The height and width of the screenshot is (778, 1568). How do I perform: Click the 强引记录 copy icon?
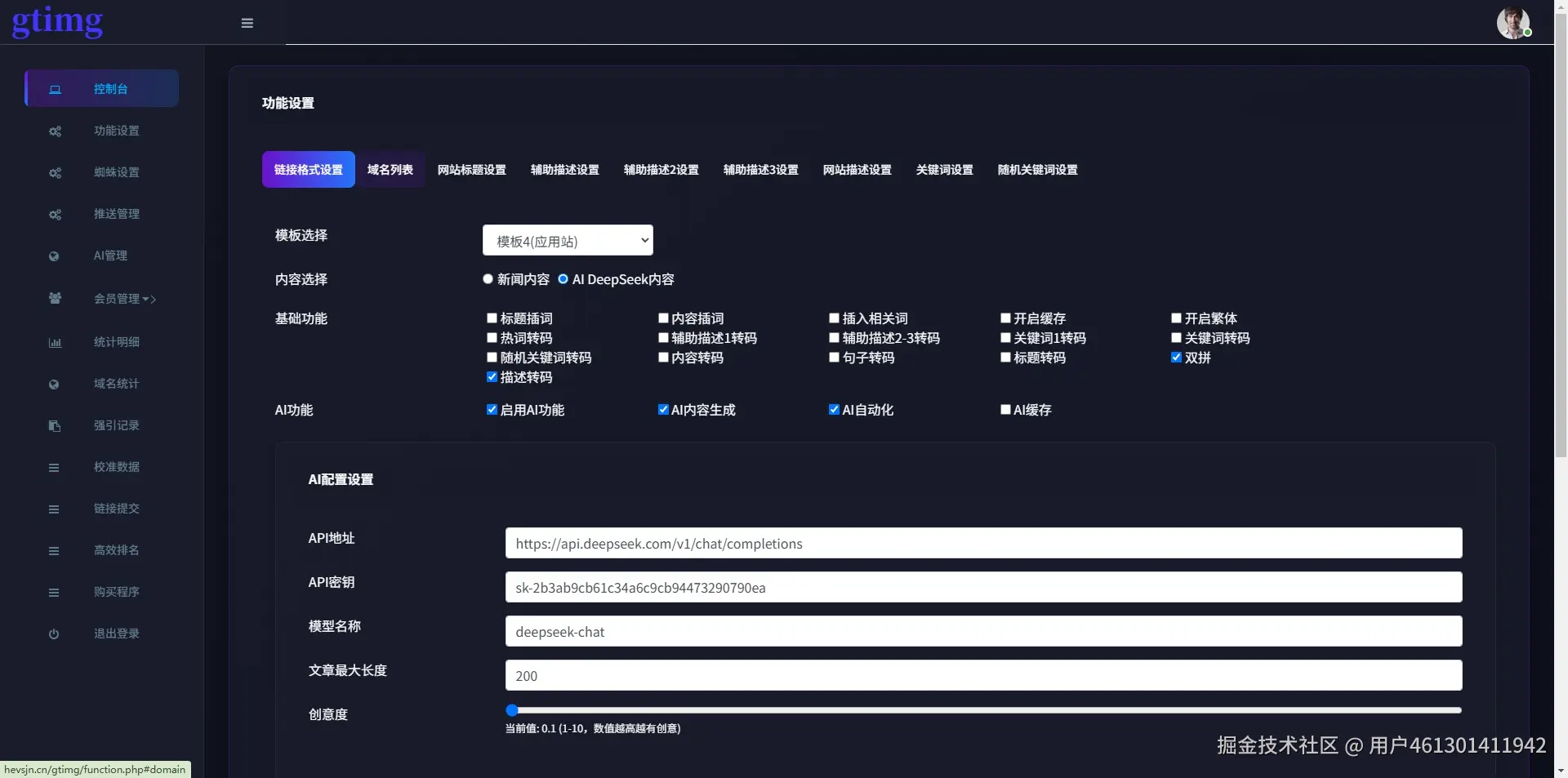point(54,425)
